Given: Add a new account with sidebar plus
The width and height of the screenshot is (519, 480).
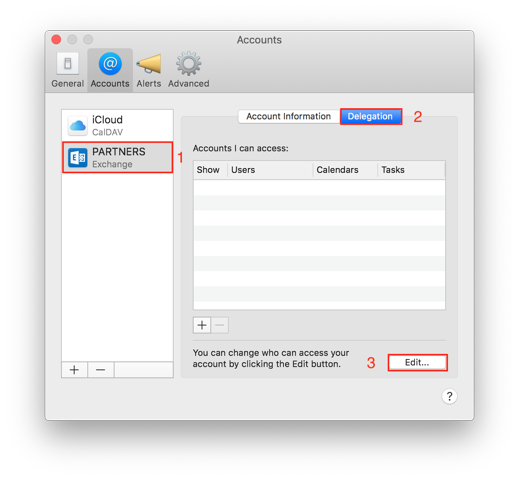Looking at the screenshot, I should (x=74, y=370).
